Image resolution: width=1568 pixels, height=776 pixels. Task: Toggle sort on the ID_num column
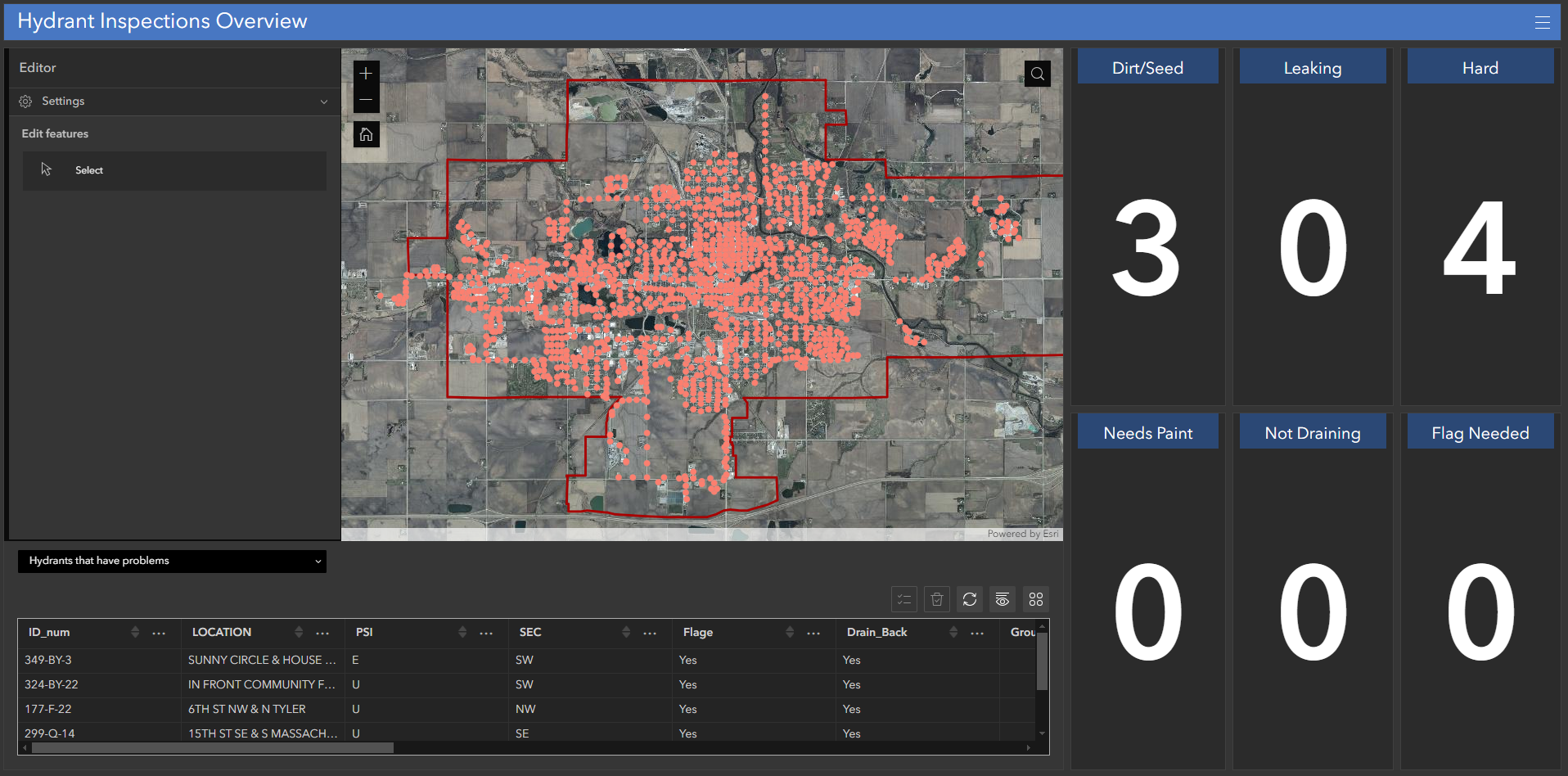click(x=135, y=632)
